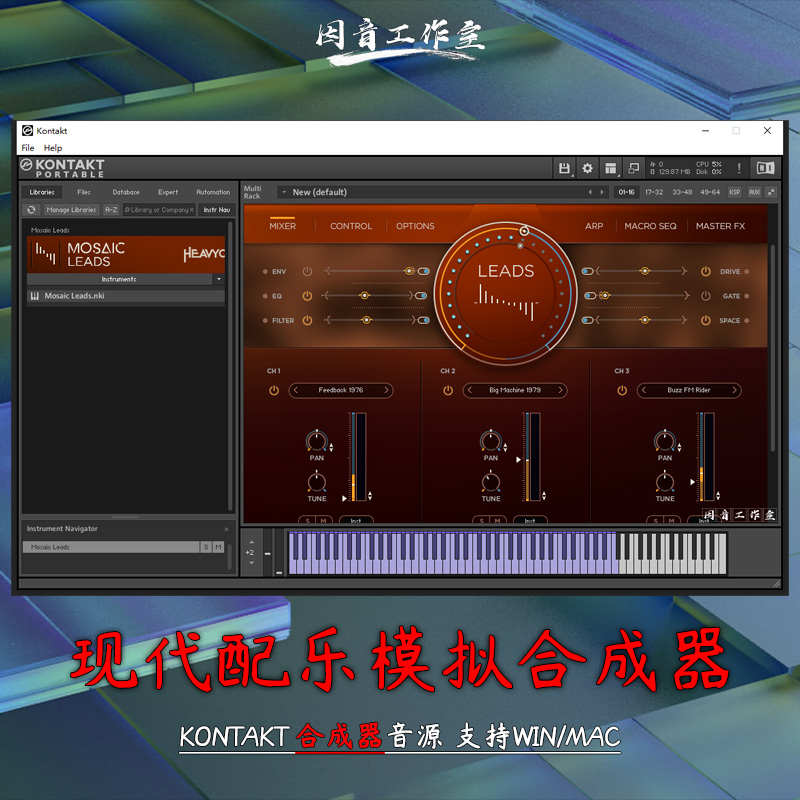The height and width of the screenshot is (800, 800).
Task: Open the workspace layout panel icon
Action: click(610, 168)
